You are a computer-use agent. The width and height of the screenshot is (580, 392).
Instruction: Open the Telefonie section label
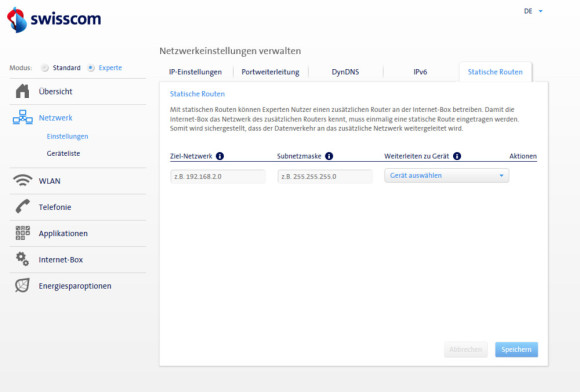55,207
